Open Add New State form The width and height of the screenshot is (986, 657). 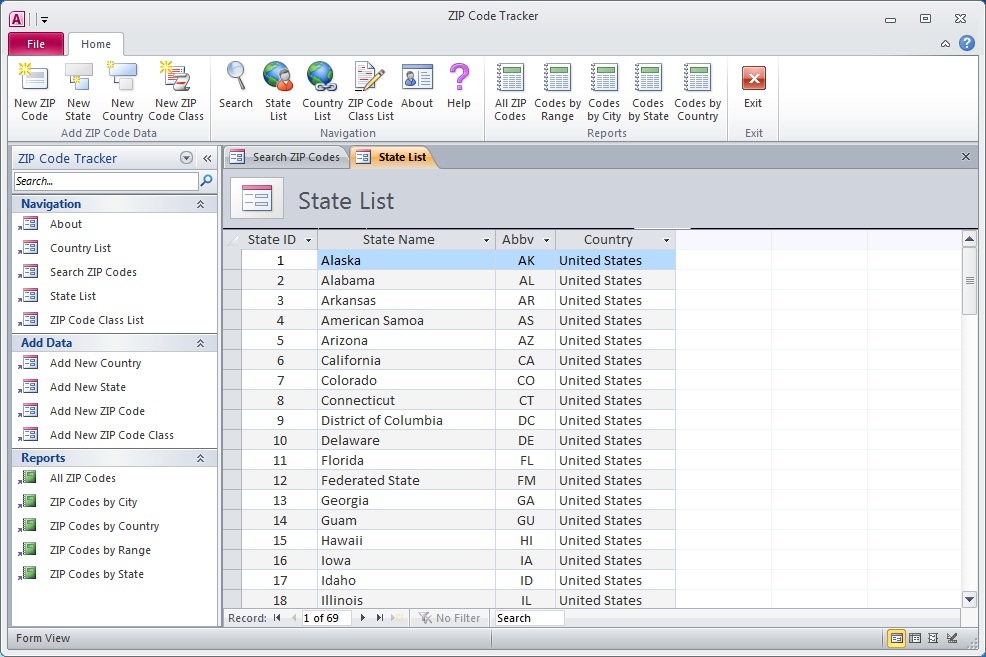click(x=87, y=387)
